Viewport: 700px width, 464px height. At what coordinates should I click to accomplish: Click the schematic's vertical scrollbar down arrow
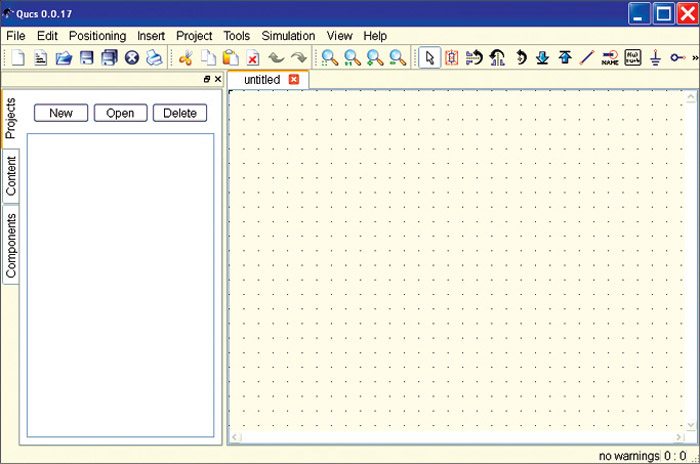click(x=690, y=424)
